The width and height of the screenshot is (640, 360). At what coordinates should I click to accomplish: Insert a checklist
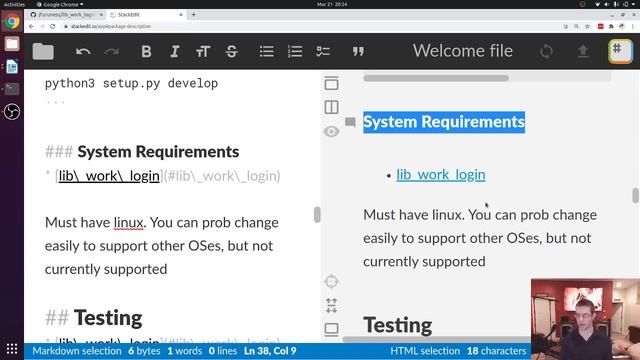[x=323, y=51]
